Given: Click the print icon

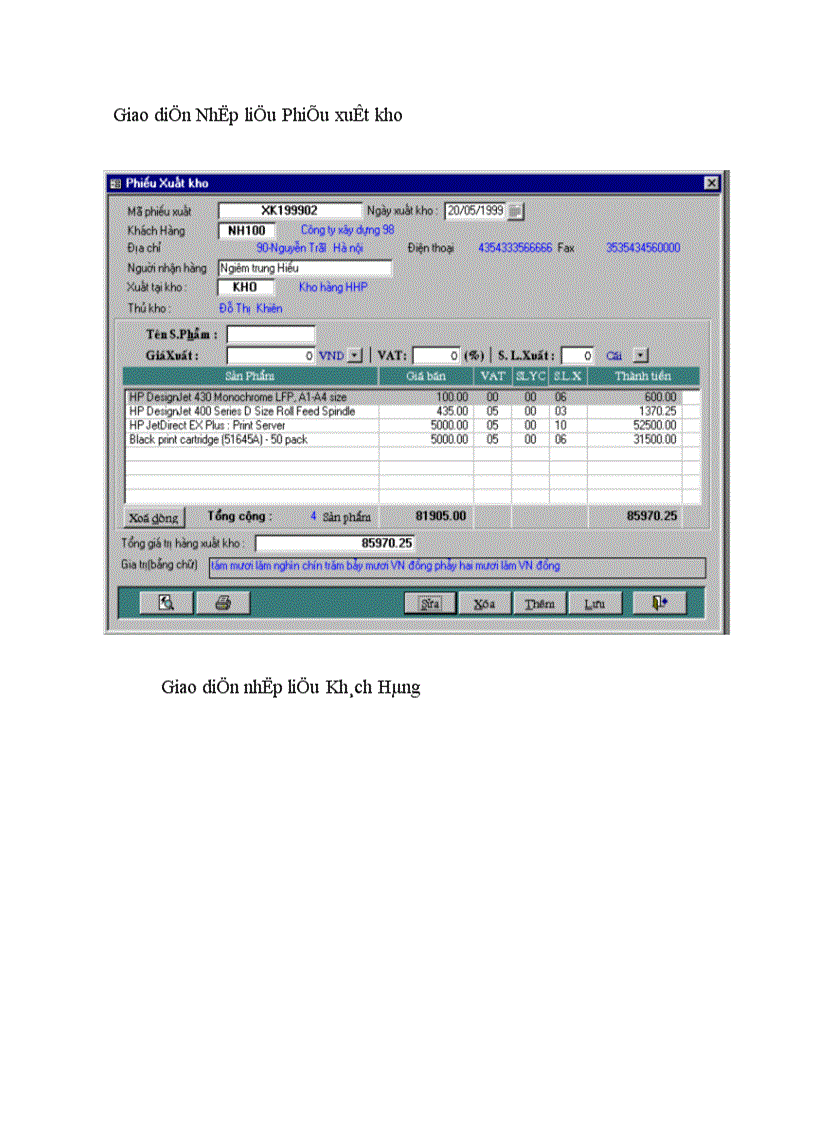Looking at the screenshot, I should (224, 602).
